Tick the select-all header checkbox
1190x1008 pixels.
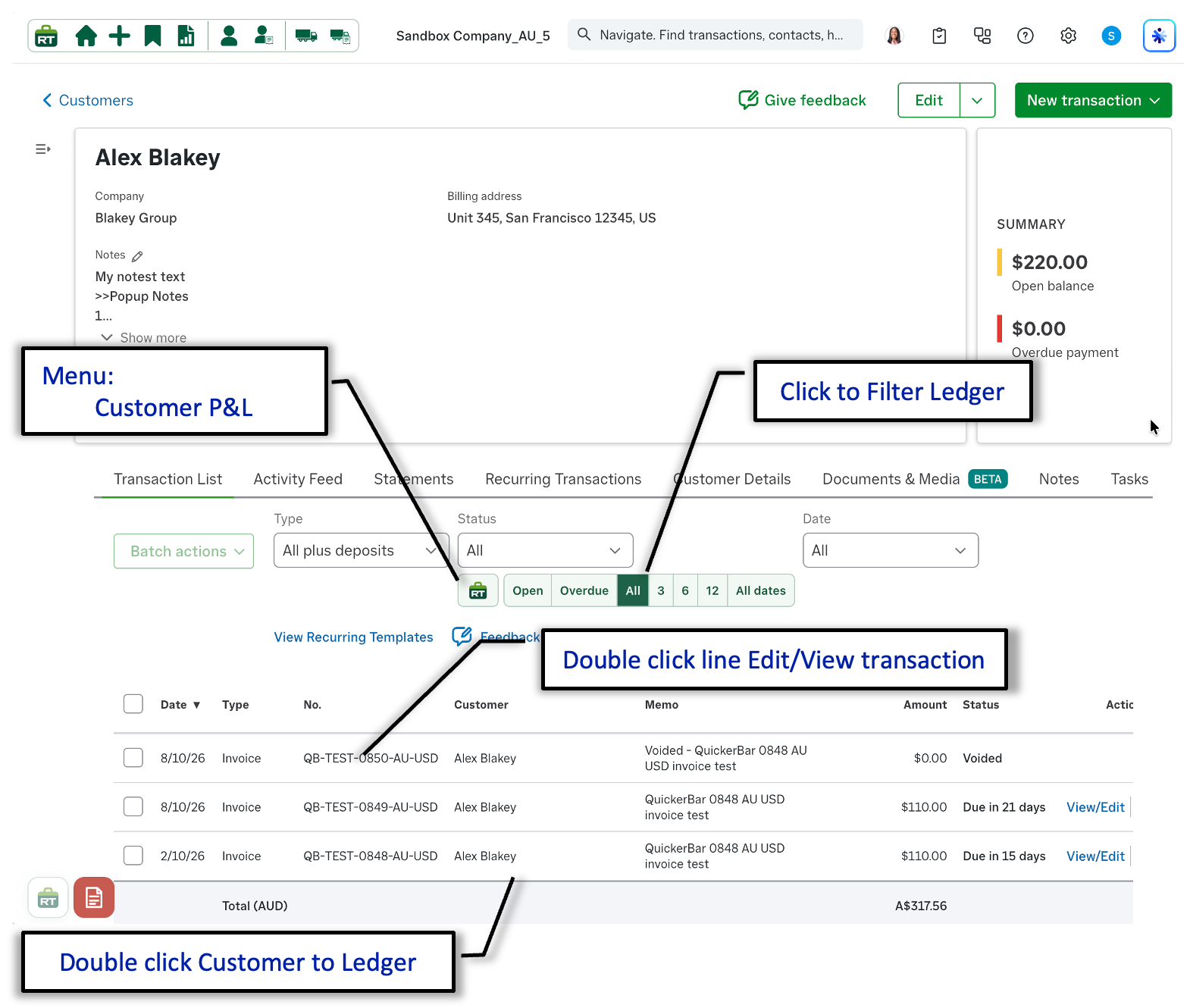(x=133, y=704)
